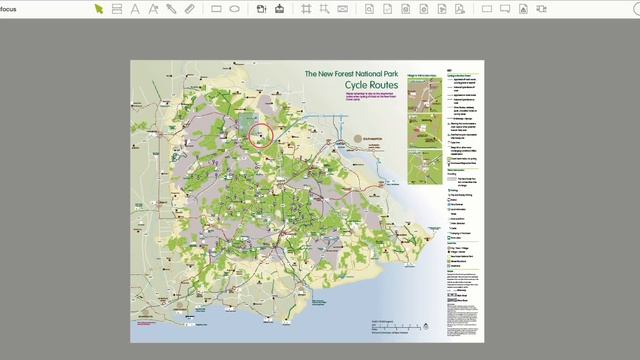Click the fourth page document icon
This screenshot has width=640, height=360.
tap(424, 9)
